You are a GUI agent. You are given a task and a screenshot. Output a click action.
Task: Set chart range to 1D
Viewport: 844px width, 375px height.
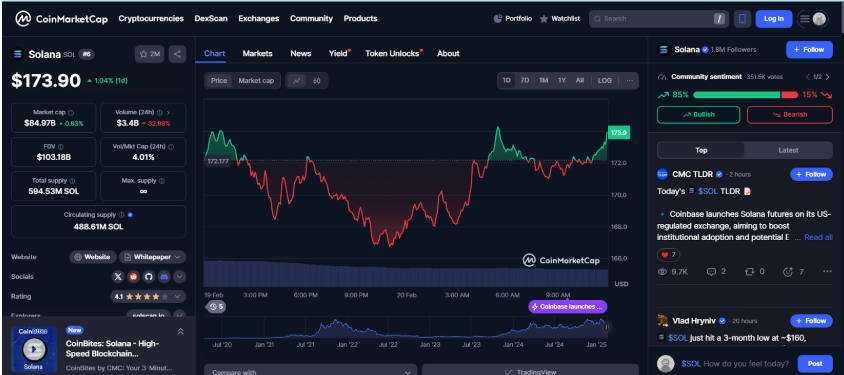507,81
